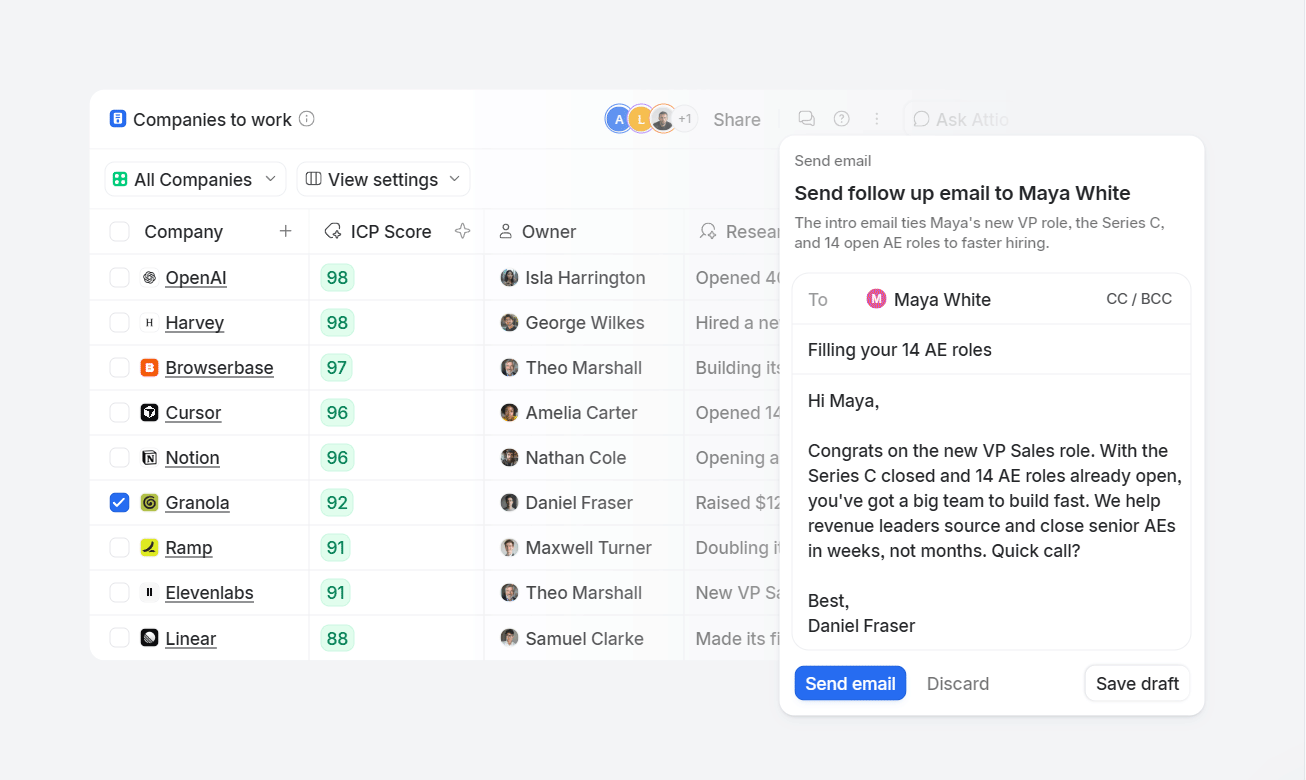
Task: Open the three-dot more options menu
Action: [x=877, y=119]
